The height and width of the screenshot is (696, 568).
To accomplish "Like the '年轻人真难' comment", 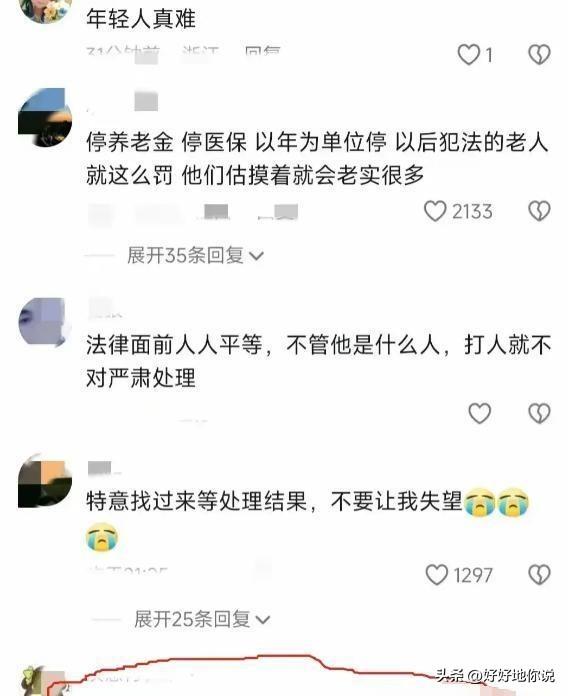I will pyautogui.click(x=469, y=55).
